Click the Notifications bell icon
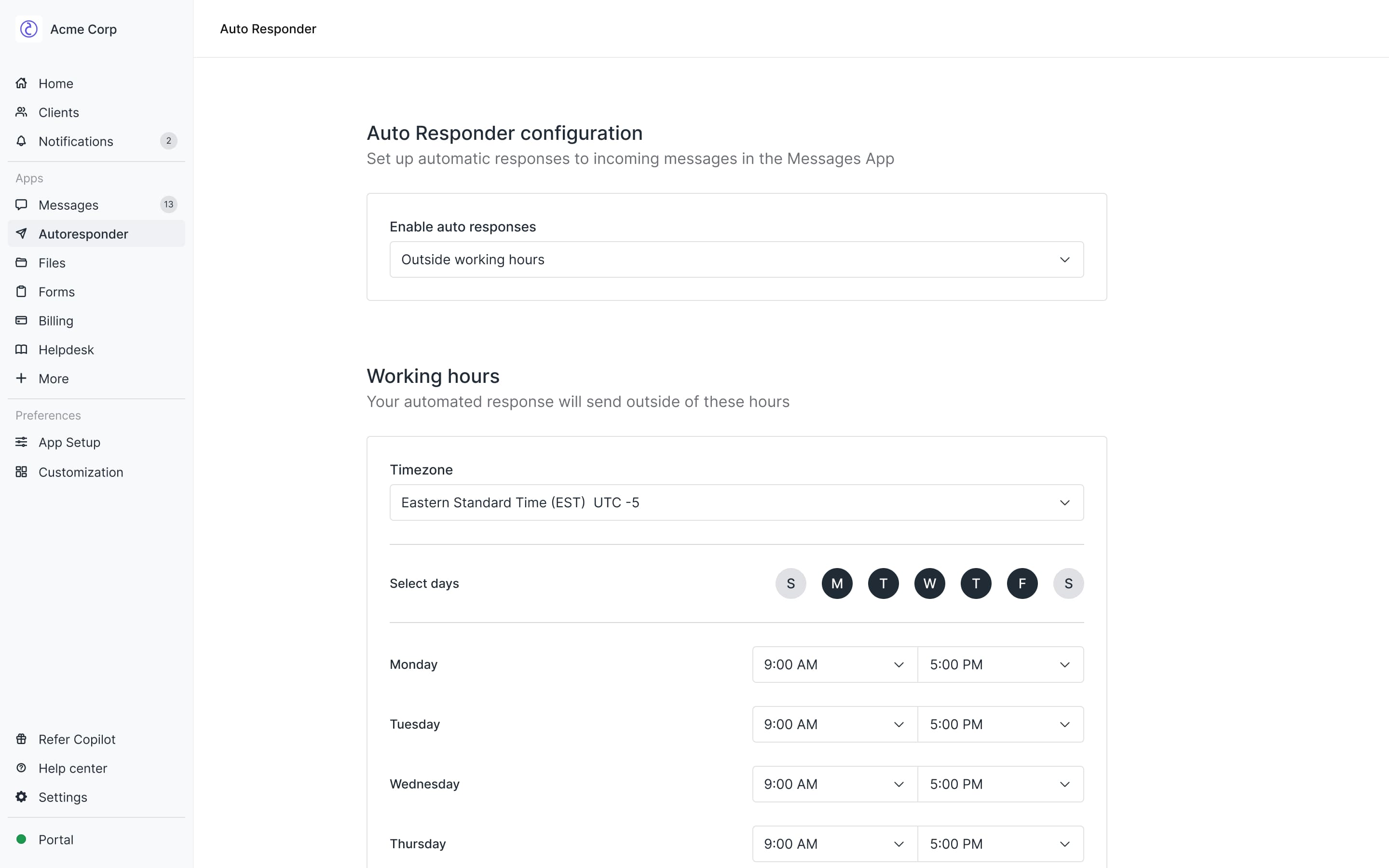This screenshot has height=868, width=1389. coord(21,141)
